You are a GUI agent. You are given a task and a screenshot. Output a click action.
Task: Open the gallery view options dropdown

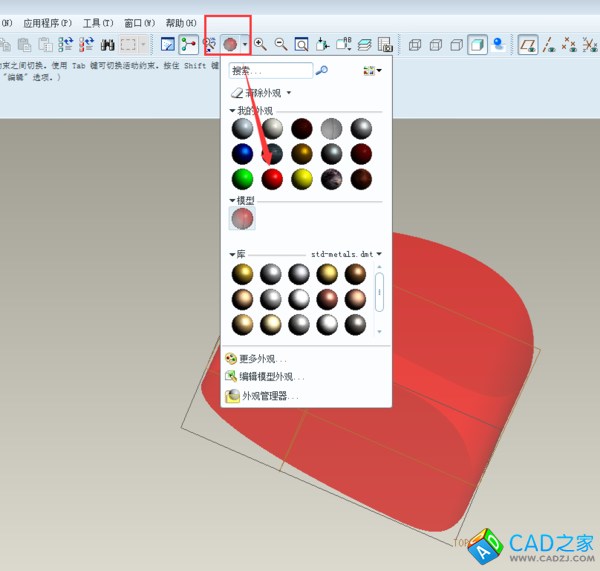pos(372,70)
